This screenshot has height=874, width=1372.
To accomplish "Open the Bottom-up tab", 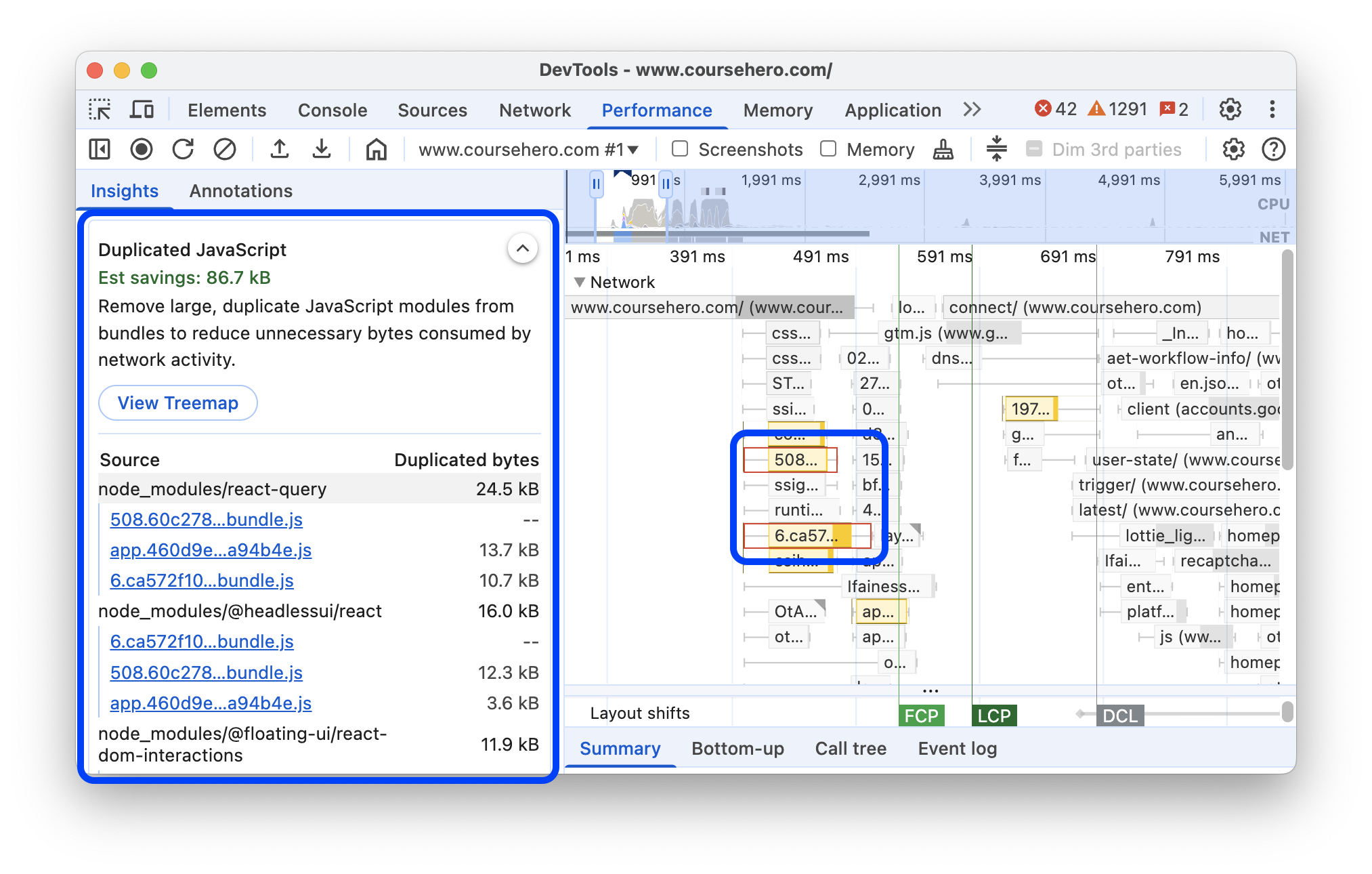I will (x=737, y=749).
